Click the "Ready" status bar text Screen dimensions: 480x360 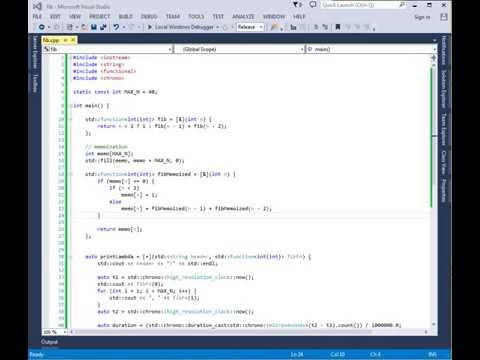pos(37,354)
